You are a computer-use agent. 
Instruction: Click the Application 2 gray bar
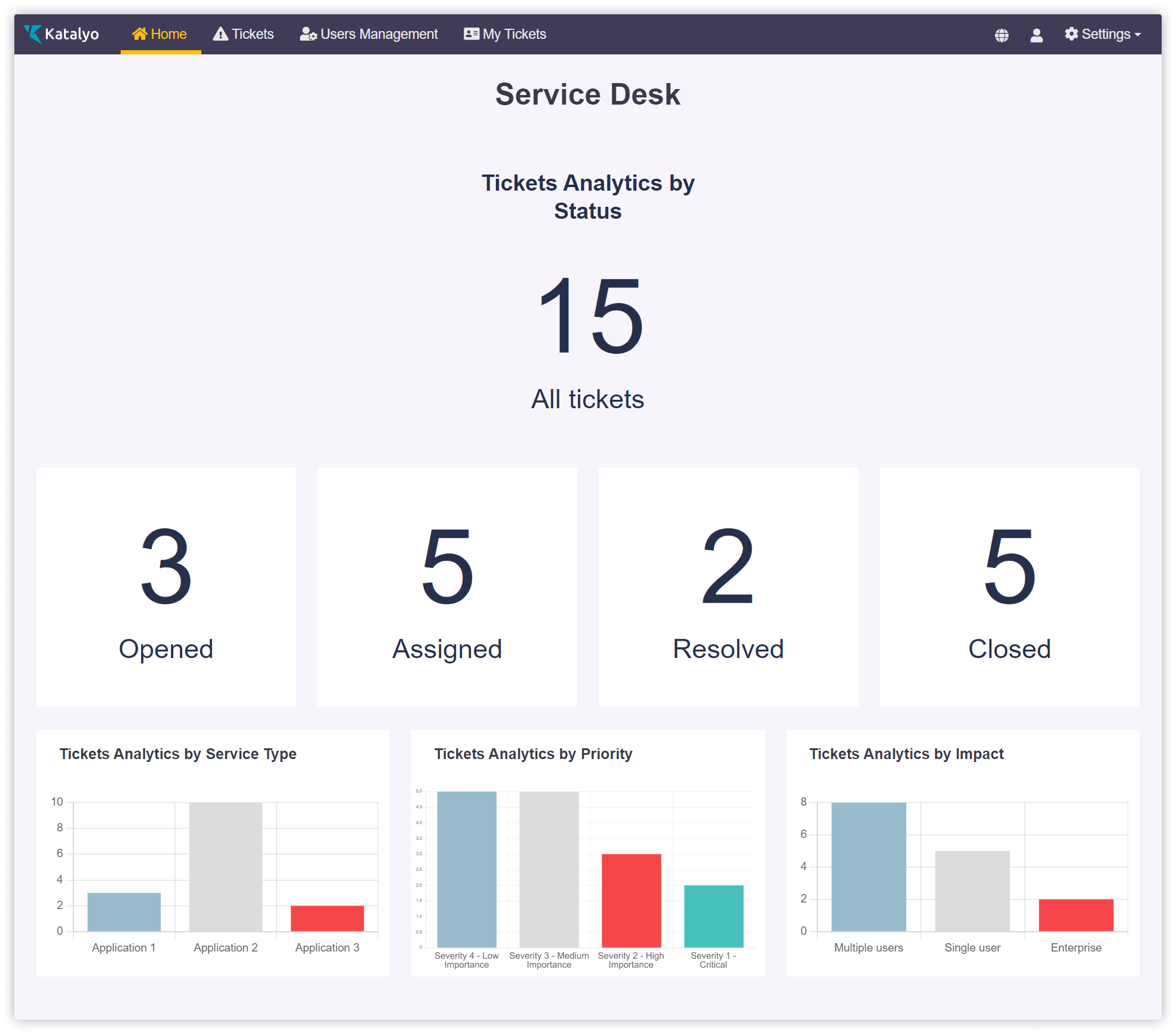click(x=225, y=867)
